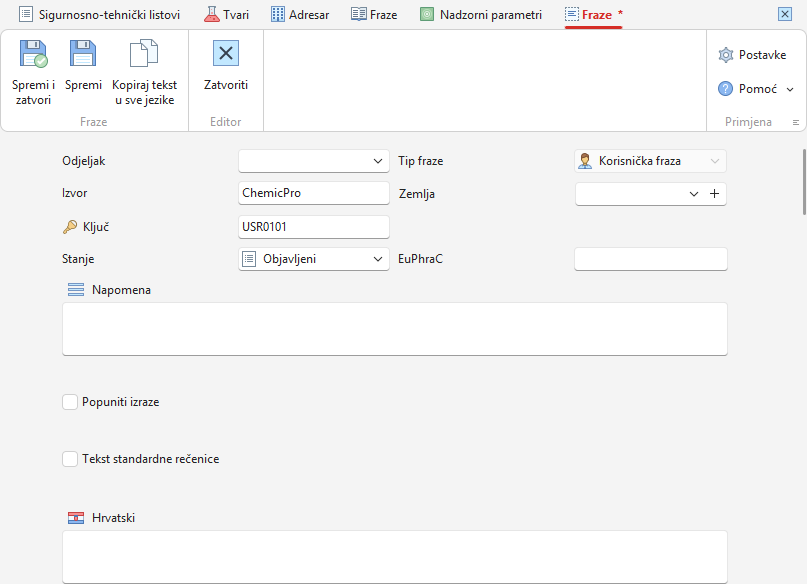Click the Croatian flag icon beside Hrvatski
This screenshot has height=584, width=807.
click(x=76, y=518)
